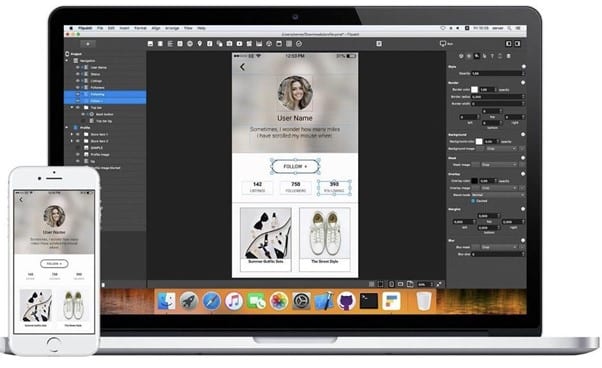602x368 pixels.
Task: Toggle visibility of Followers layer
Action: pyautogui.click(x=78, y=87)
